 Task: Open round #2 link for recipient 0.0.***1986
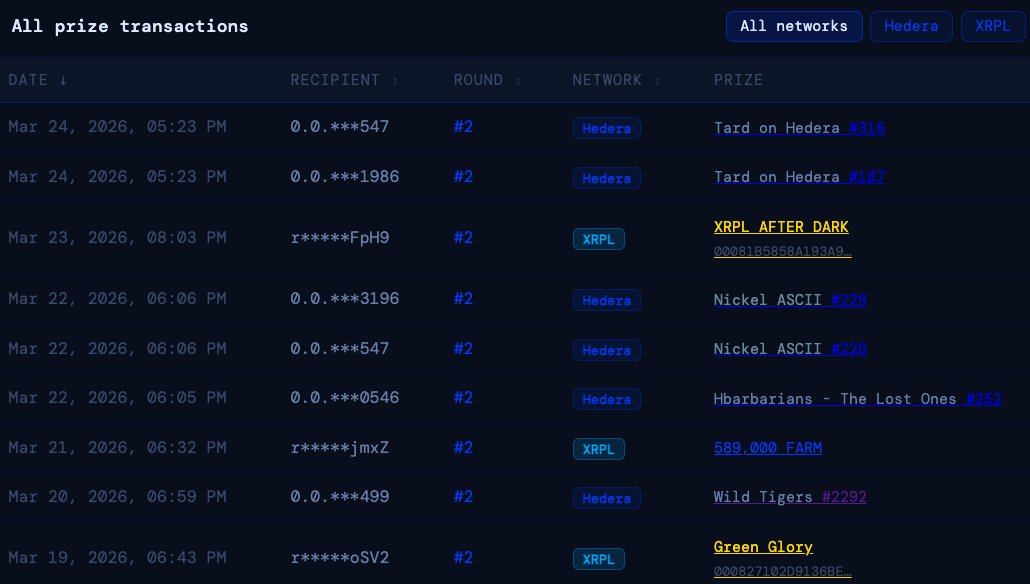pyautogui.click(x=463, y=177)
